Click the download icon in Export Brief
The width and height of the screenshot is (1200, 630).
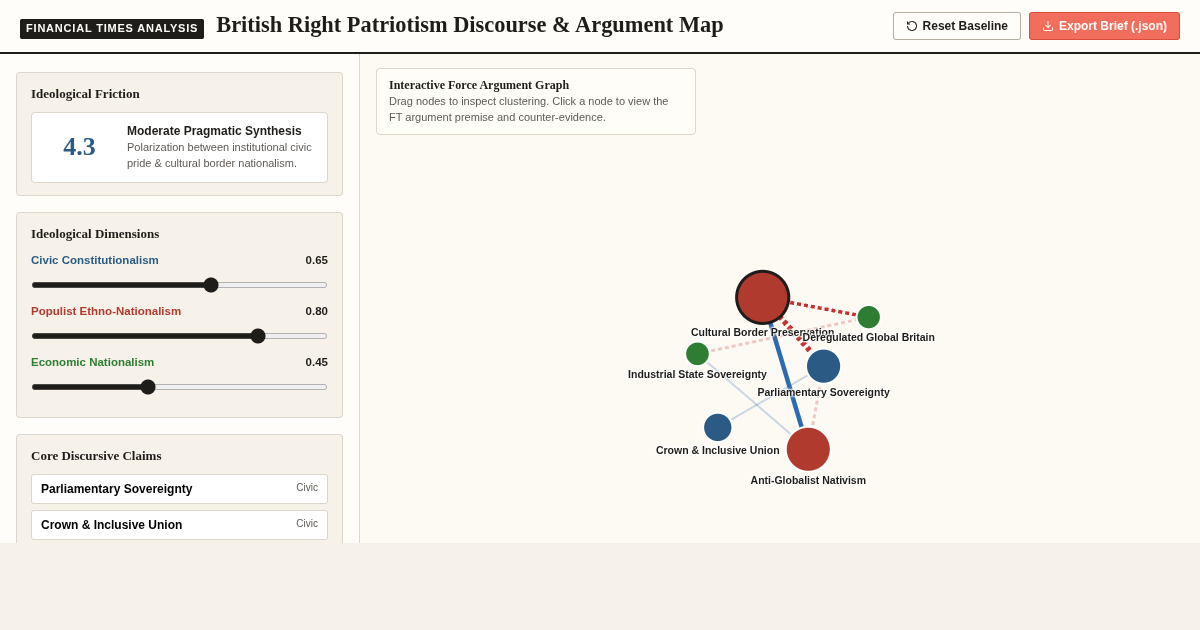(x=1048, y=26)
